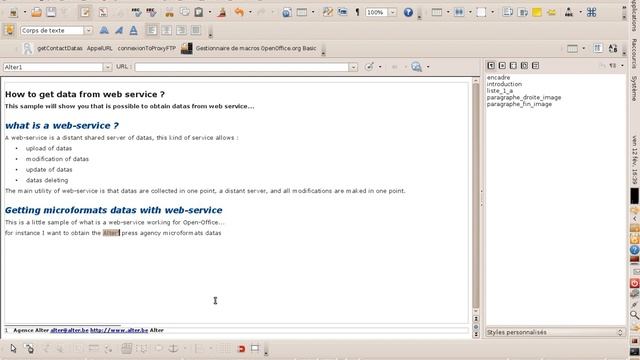Click the anchor icon in the bottom toolbar

(x=173, y=349)
